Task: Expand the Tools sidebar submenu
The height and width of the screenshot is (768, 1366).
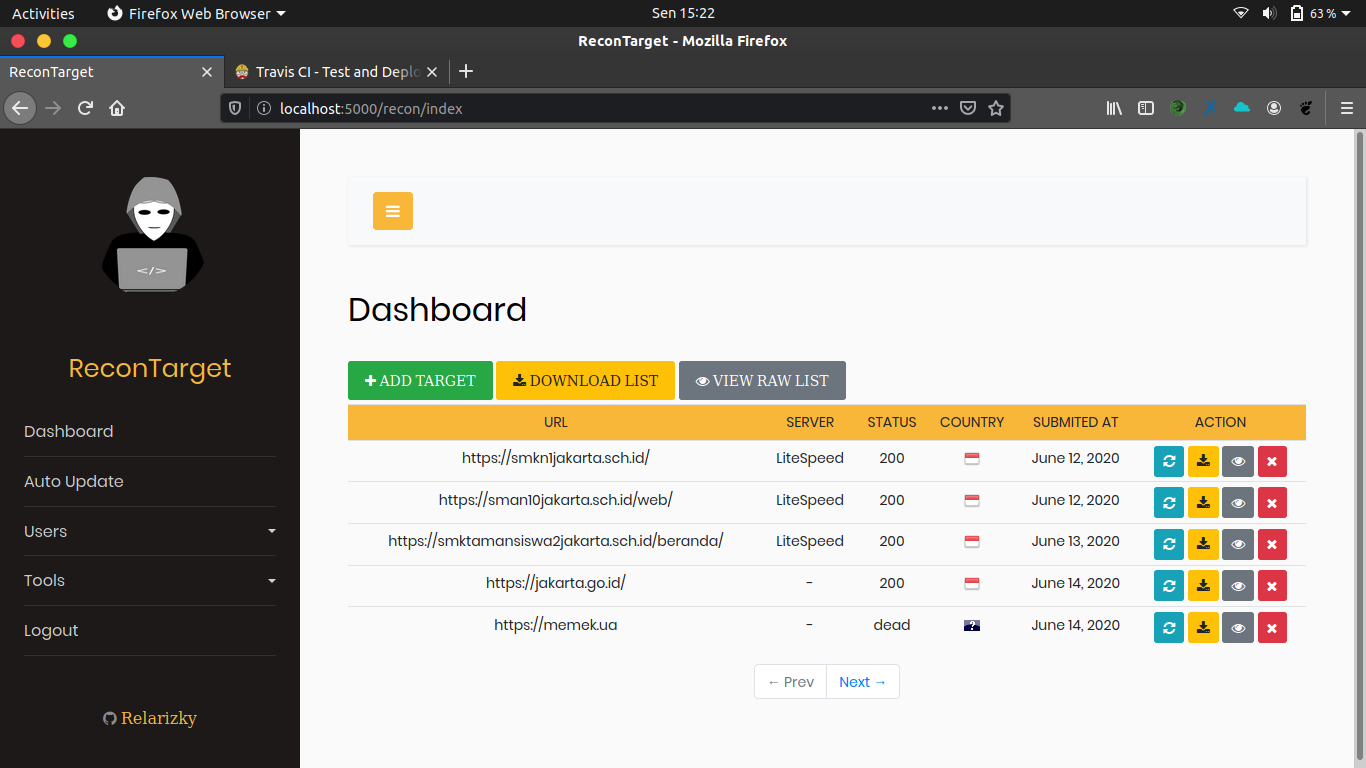Action: point(150,580)
